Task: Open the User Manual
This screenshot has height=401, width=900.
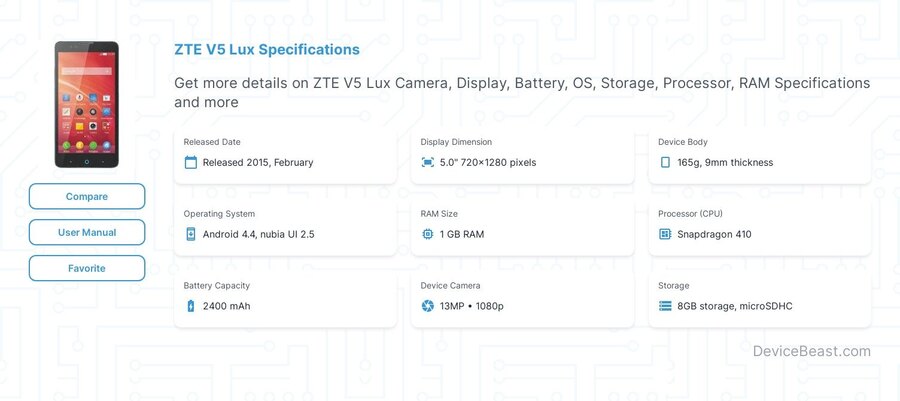Action: [87, 232]
